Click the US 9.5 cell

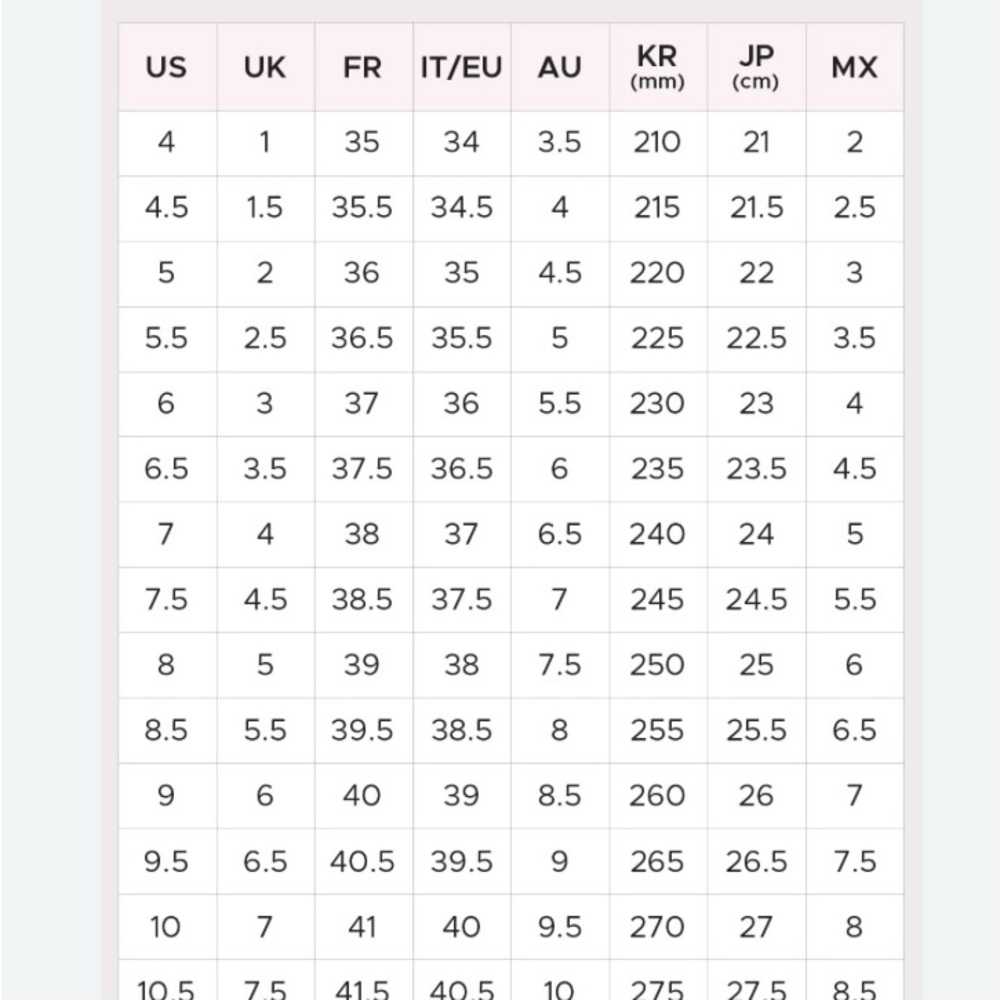(x=167, y=862)
